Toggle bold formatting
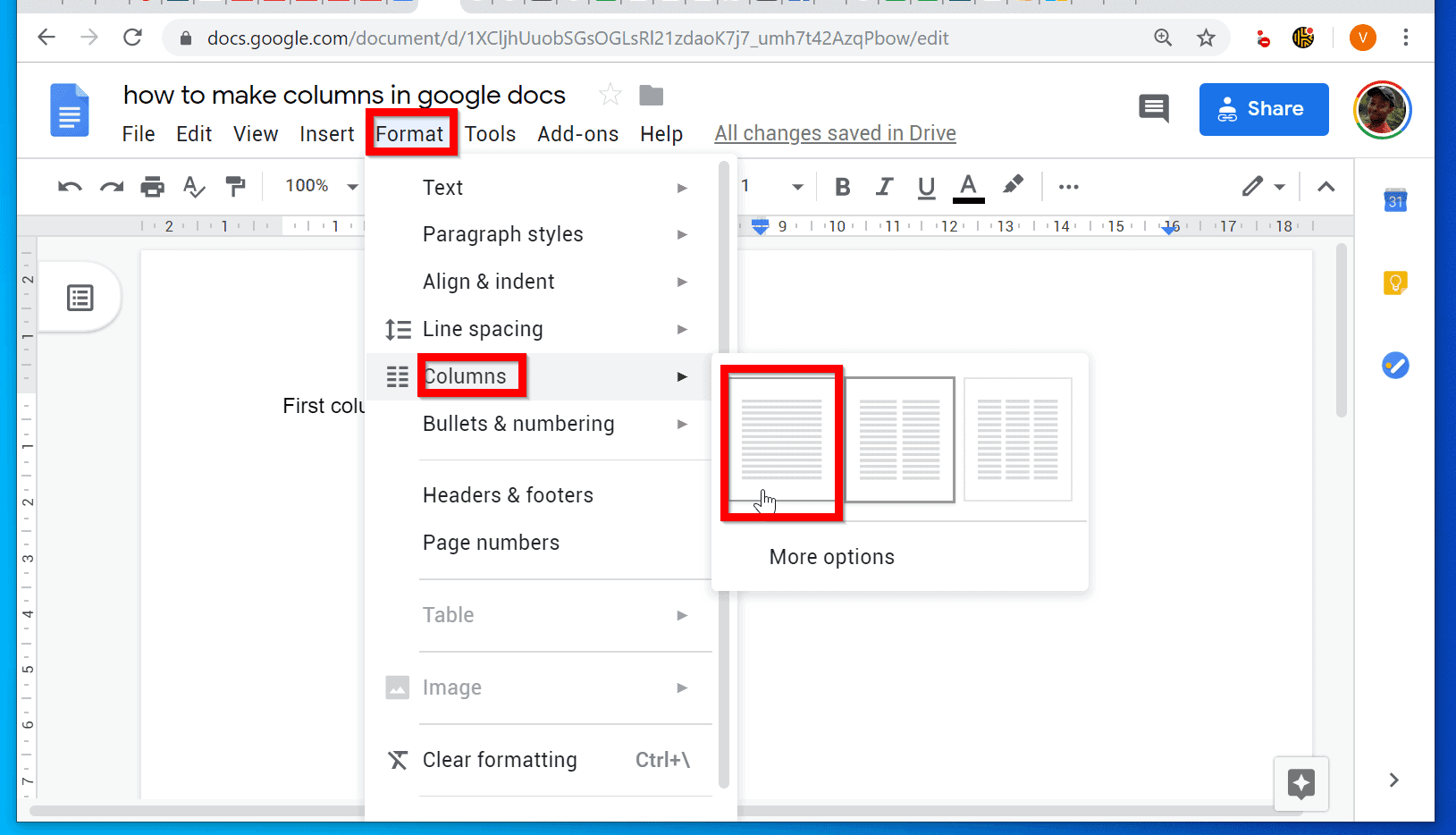This screenshot has width=1456, height=835. pos(841,186)
